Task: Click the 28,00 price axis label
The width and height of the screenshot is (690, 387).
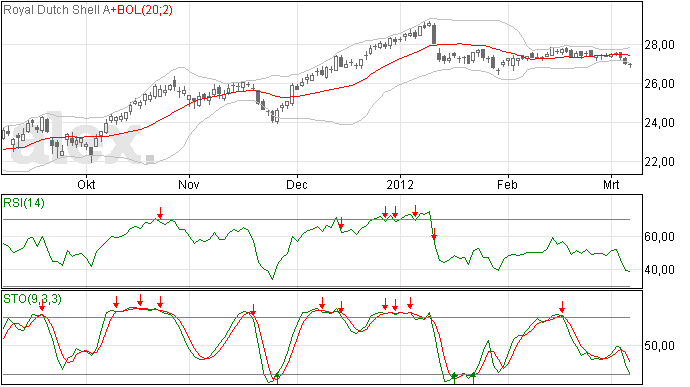Action: 659,45
